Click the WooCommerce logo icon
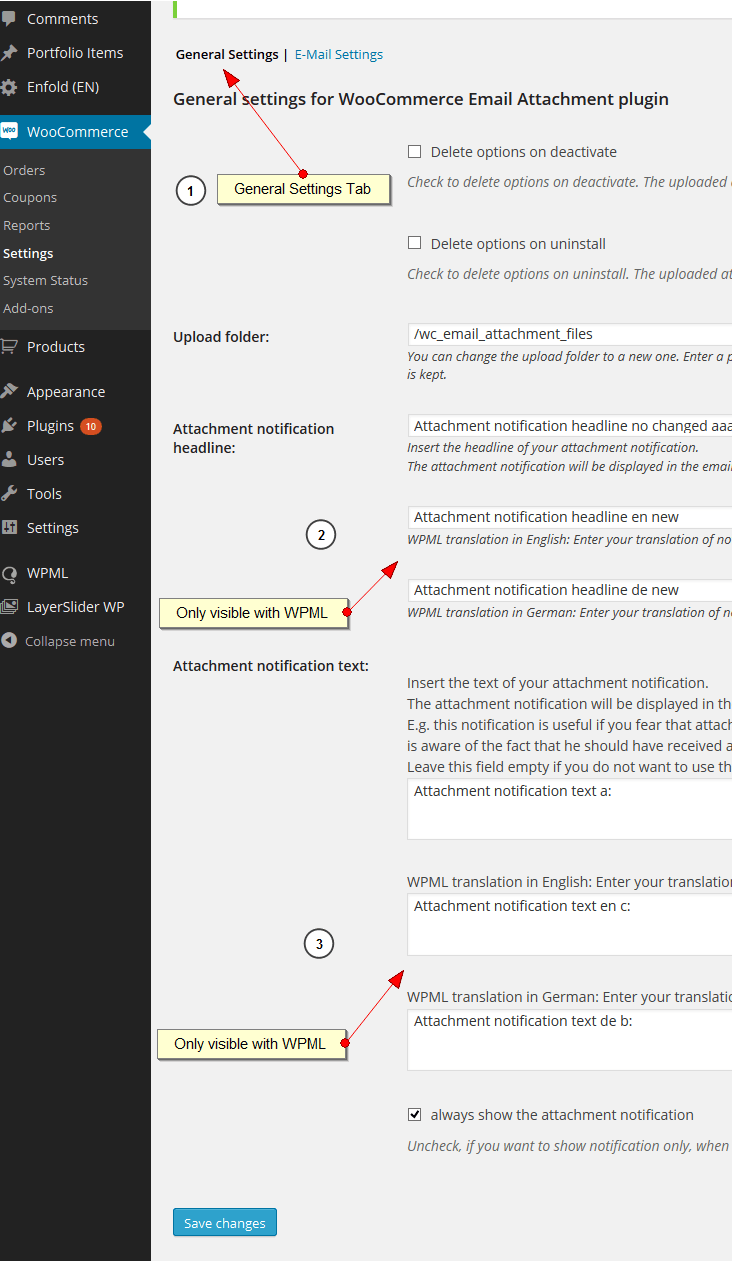This screenshot has height=1261, width=732. pyautogui.click(x=9, y=131)
